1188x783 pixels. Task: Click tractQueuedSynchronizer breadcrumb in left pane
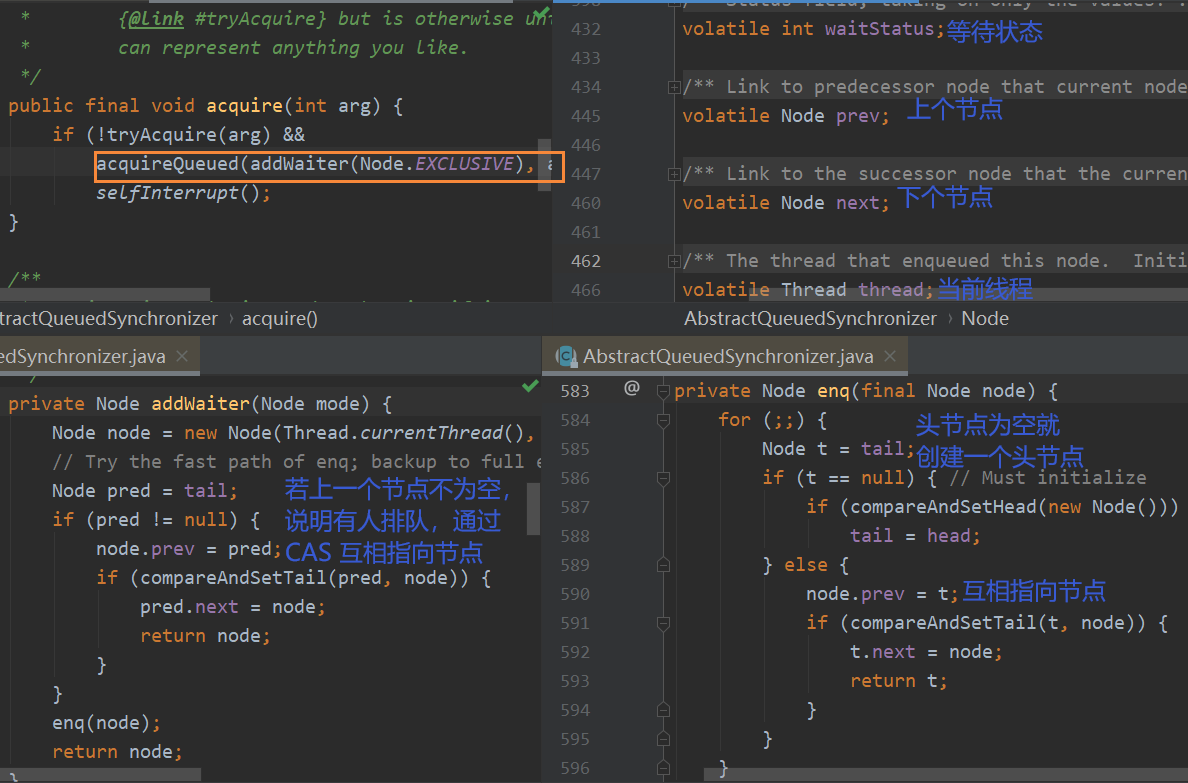click(x=108, y=318)
